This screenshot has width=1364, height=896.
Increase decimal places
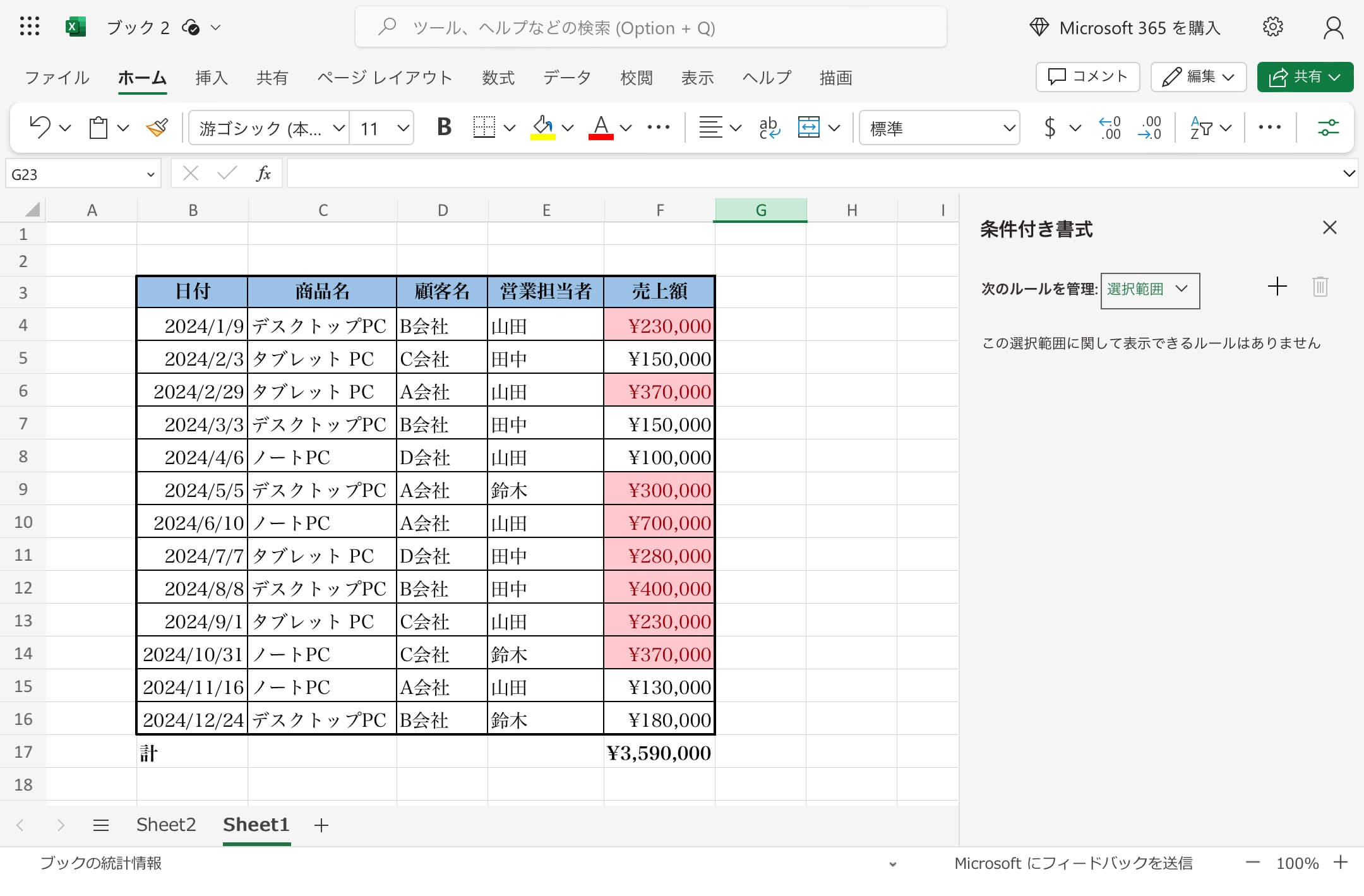(1110, 128)
